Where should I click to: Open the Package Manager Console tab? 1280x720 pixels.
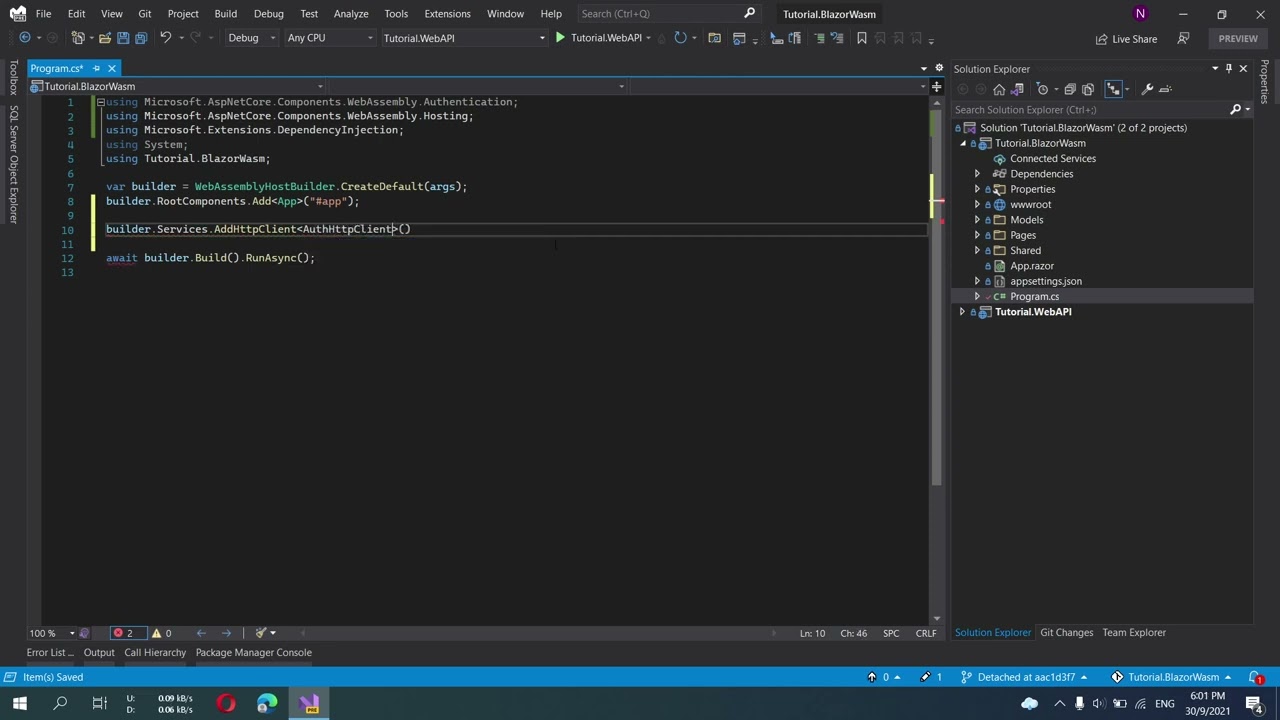tap(254, 653)
